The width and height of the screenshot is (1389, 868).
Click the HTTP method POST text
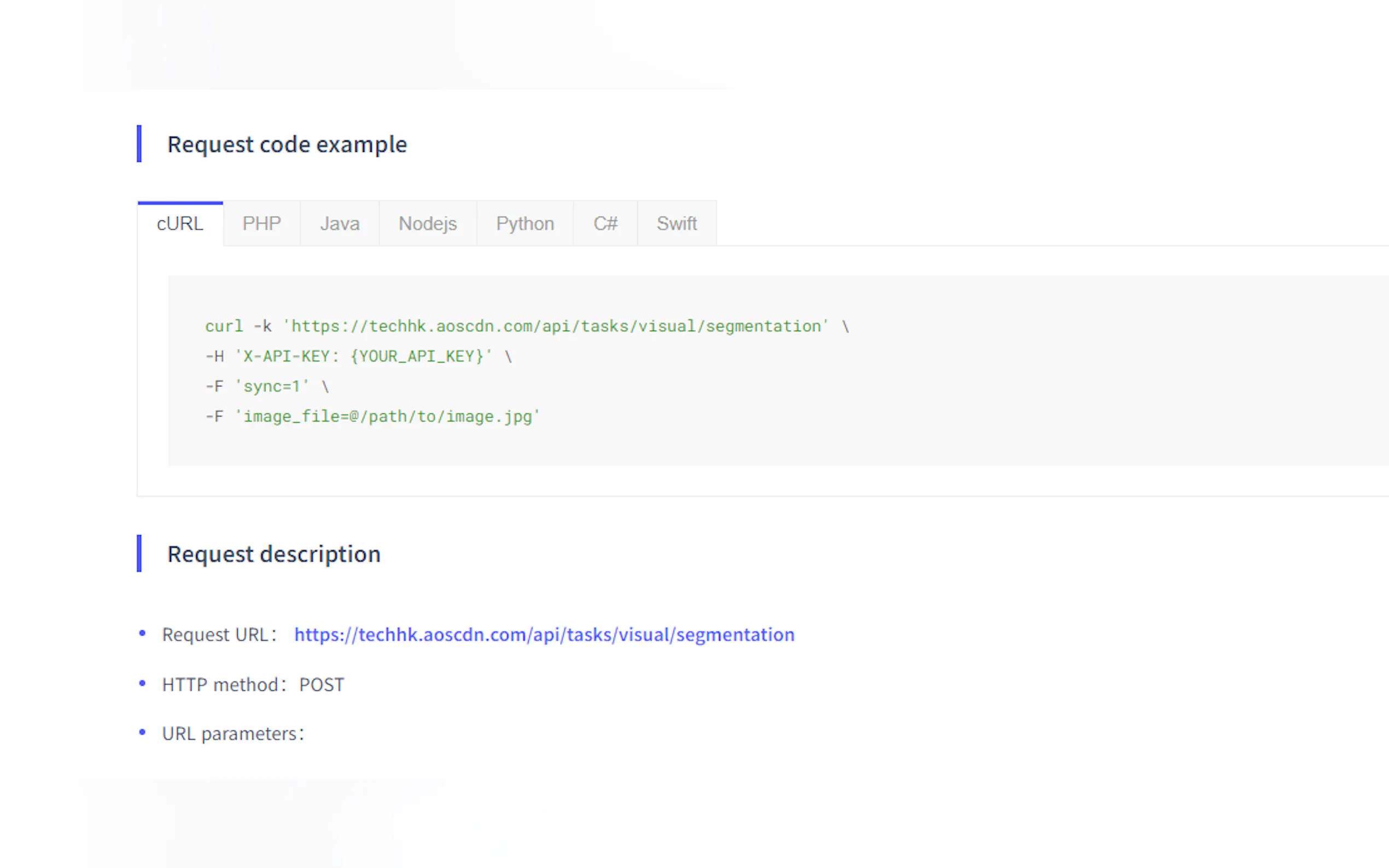[253, 684]
